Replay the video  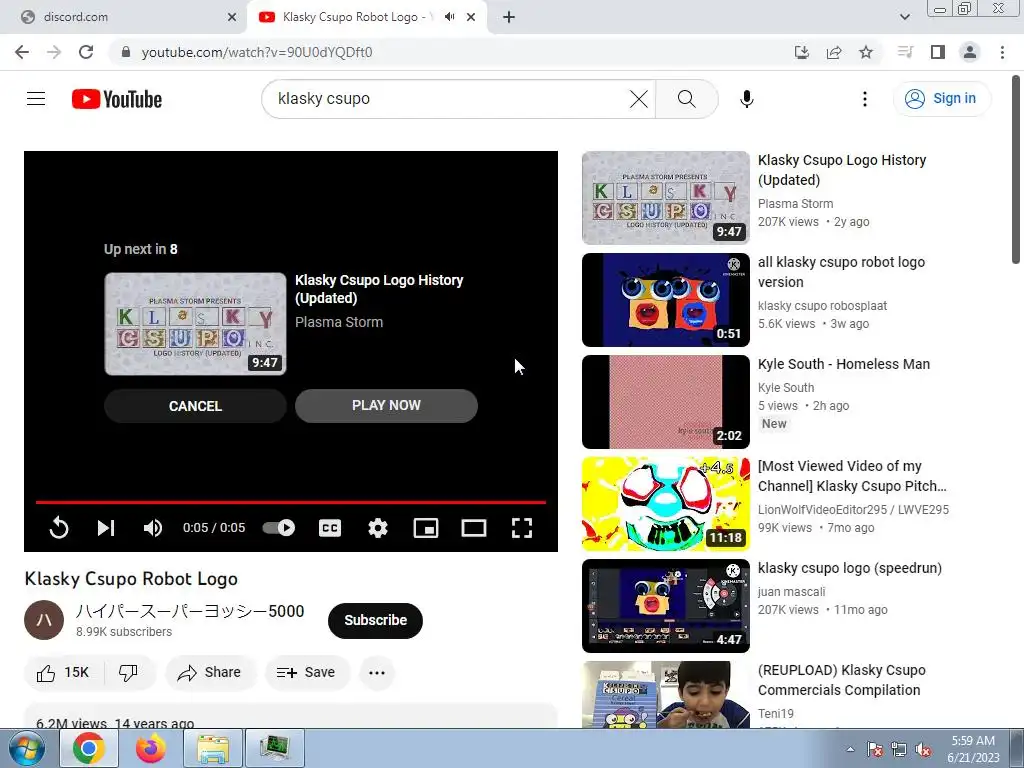pyautogui.click(x=59, y=528)
